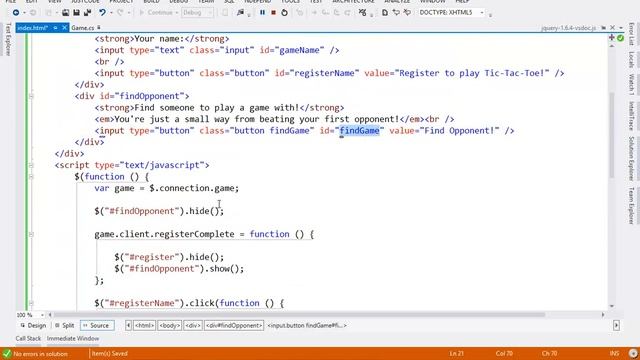This screenshot has width=640, height=360.
Task: Click the crossed-tools icon in toolbar
Action: 362,13
